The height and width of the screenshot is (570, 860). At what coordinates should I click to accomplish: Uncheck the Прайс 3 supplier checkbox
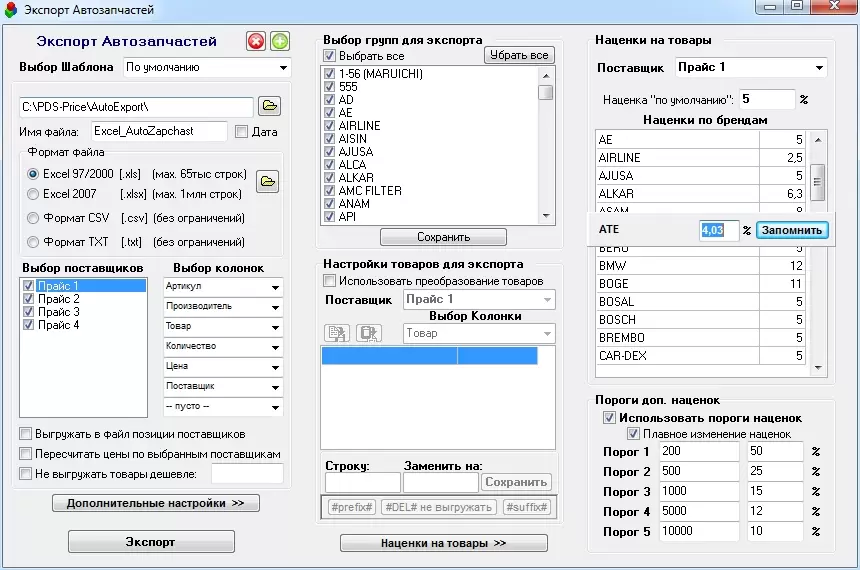[x=29, y=312]
